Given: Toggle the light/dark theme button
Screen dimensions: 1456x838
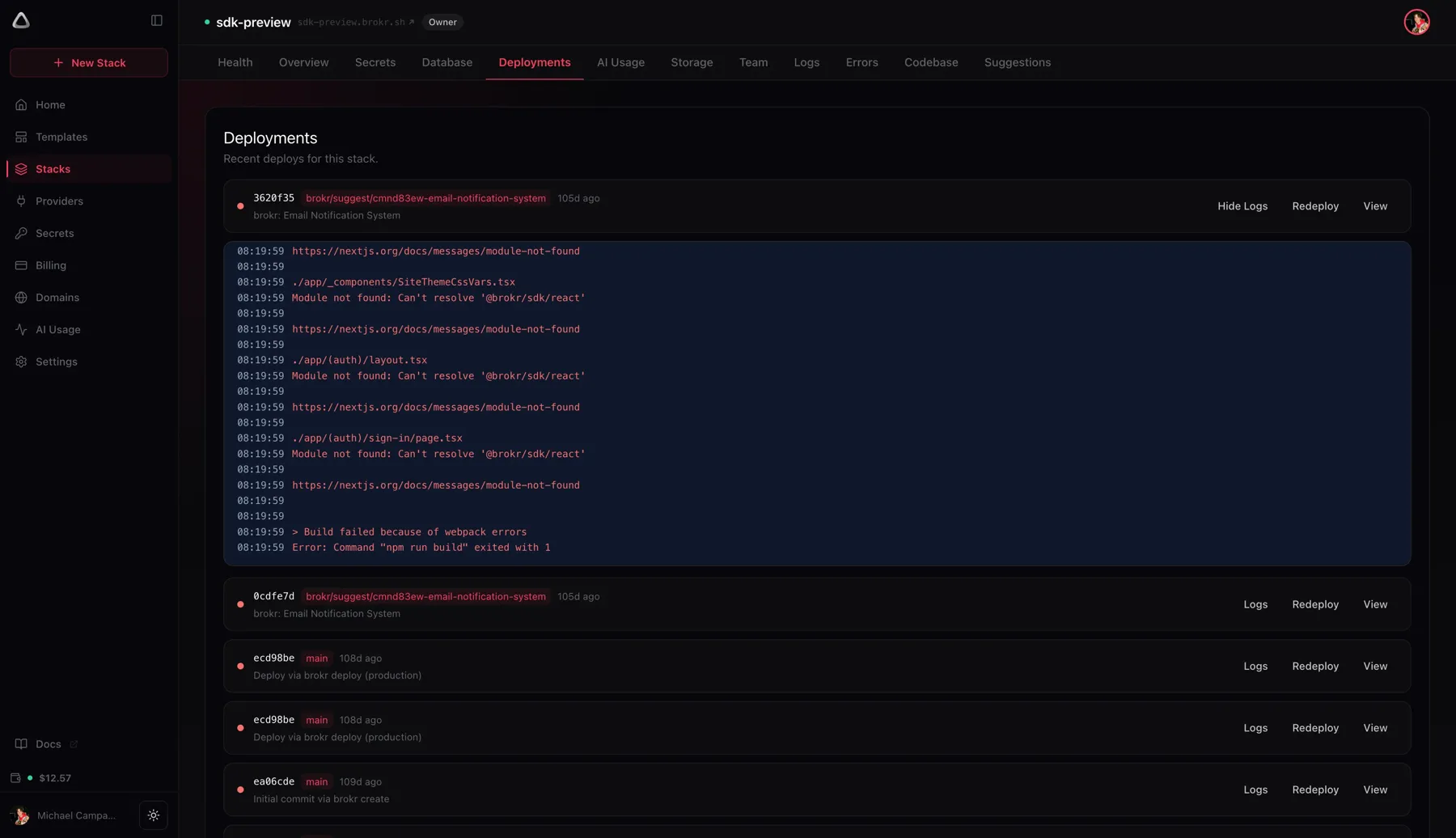Looking at the screenshot, I should click(x=154, y=815).
